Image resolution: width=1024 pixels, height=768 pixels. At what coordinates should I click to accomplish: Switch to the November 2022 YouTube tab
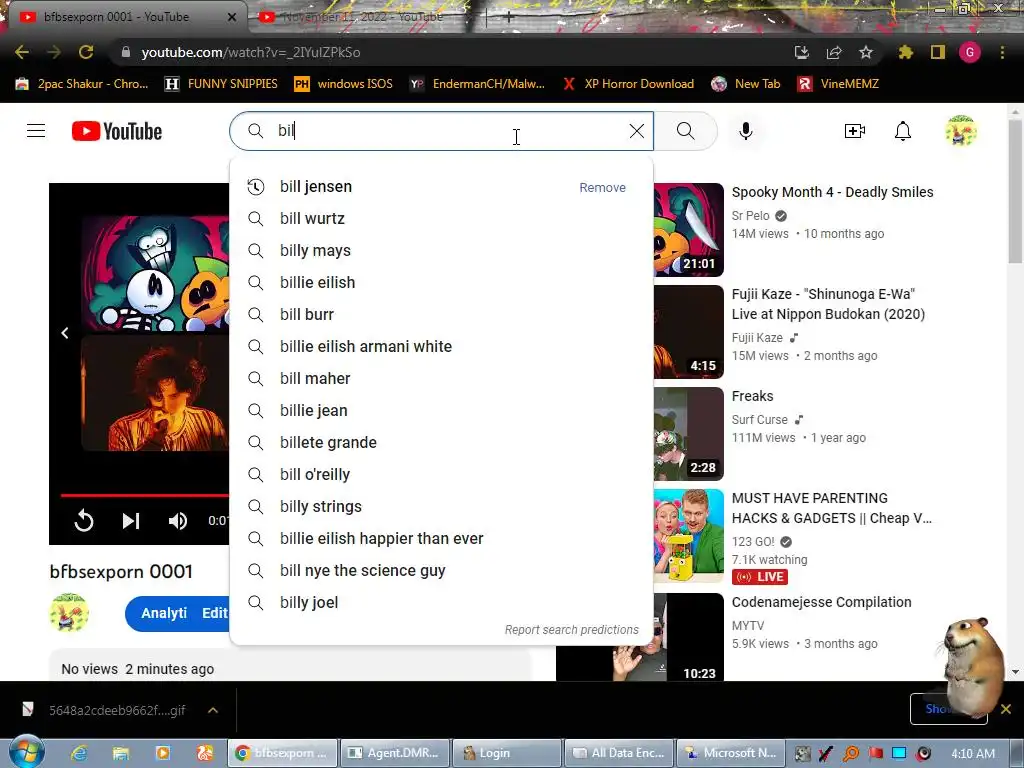(364, 16)
